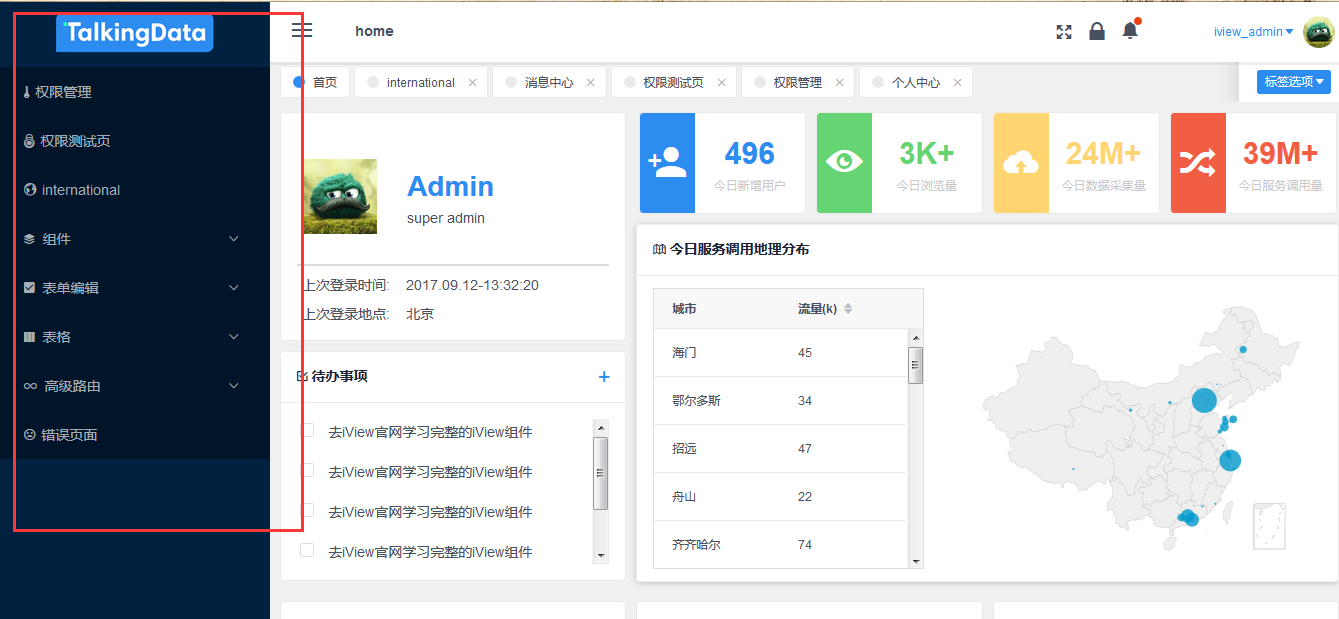Add a to-do item with plus icon
Viewport: 1339px width, 619px height.
point(604,377)
